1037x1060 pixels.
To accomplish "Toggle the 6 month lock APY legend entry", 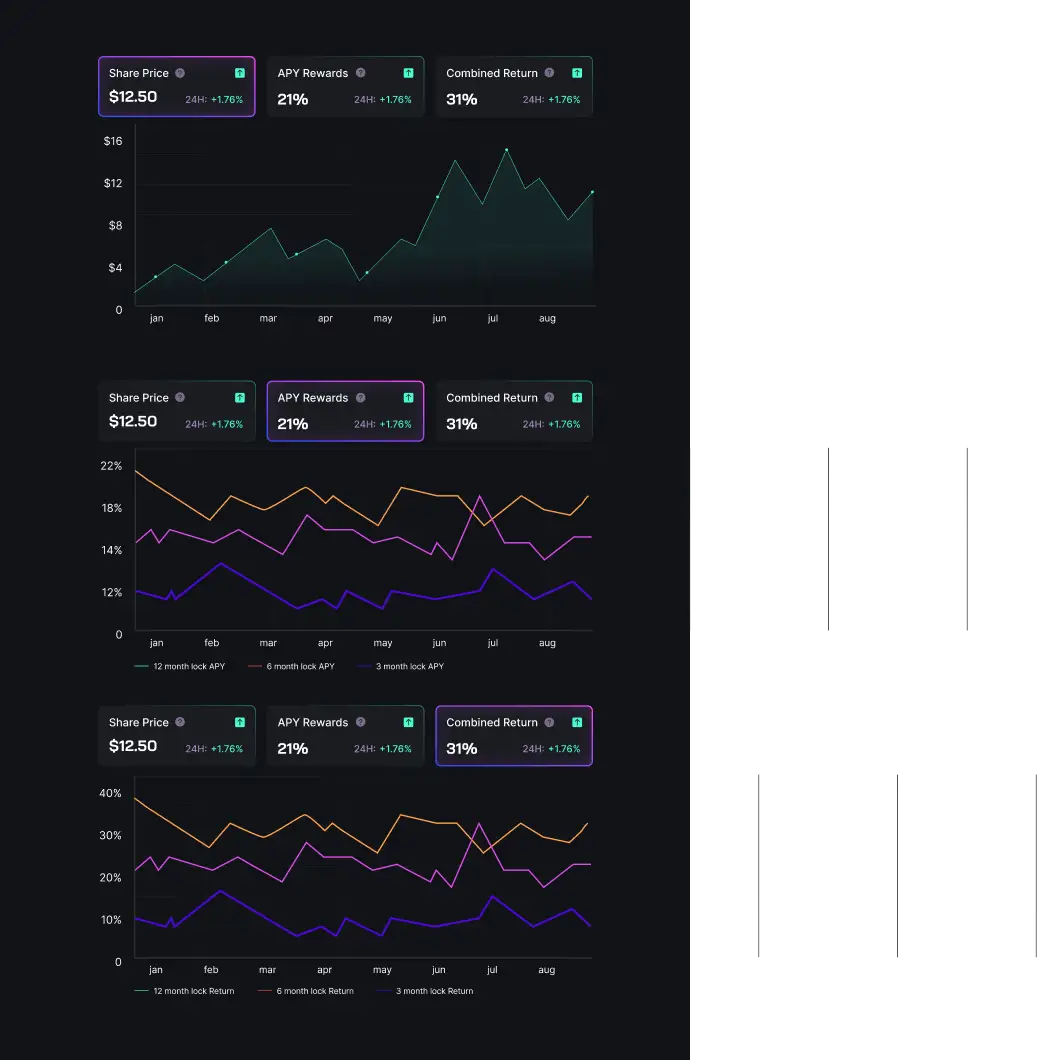I will click(291, 667).
